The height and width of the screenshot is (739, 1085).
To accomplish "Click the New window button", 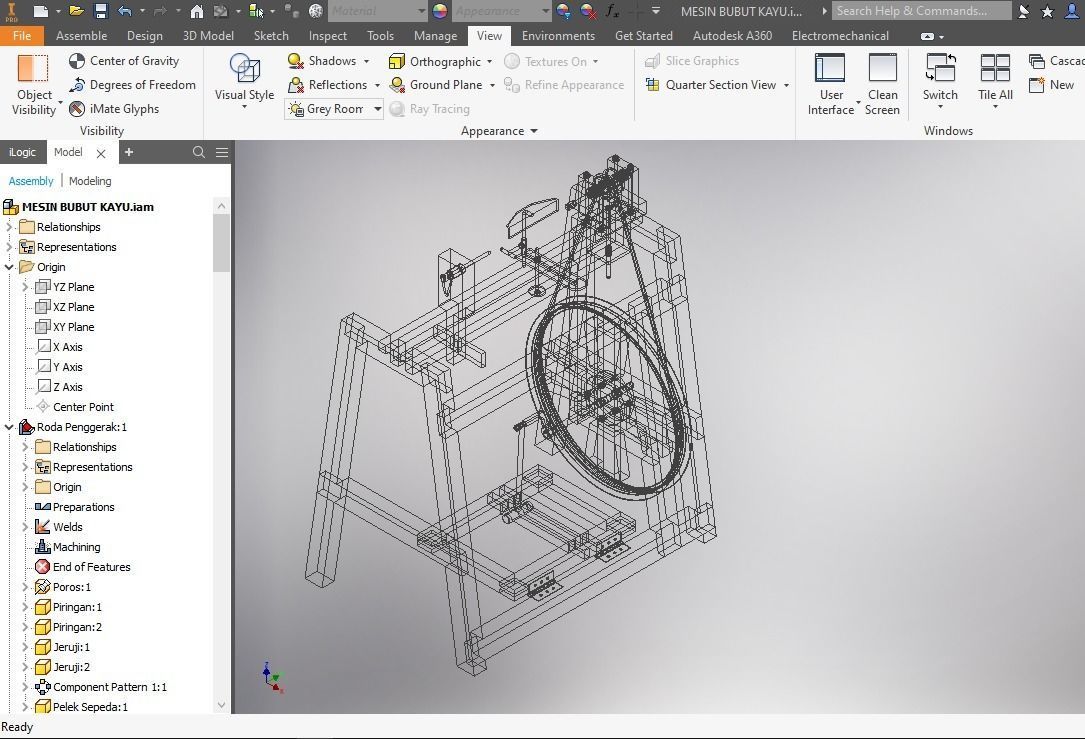I will click(1052, 84).
